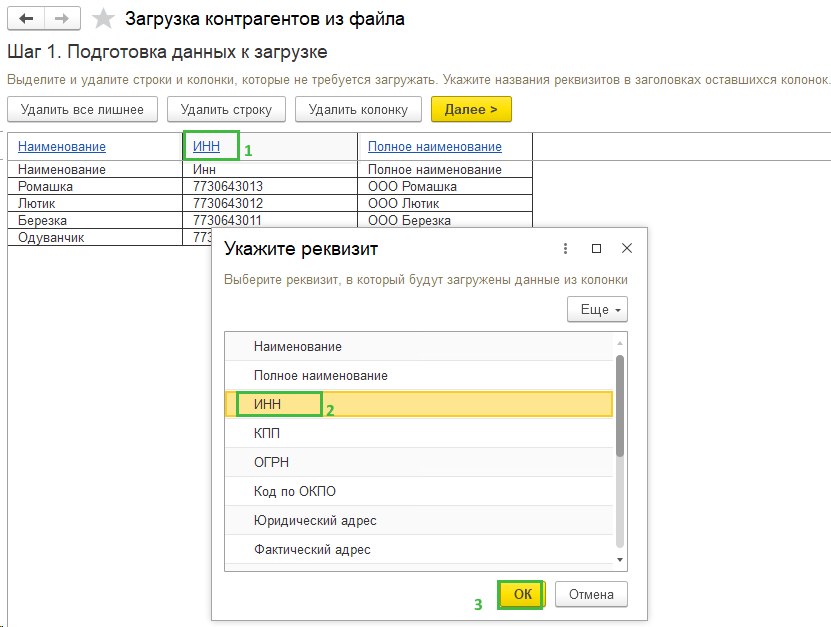Click the requisite list scrollbar thumb

pos(620,405)
